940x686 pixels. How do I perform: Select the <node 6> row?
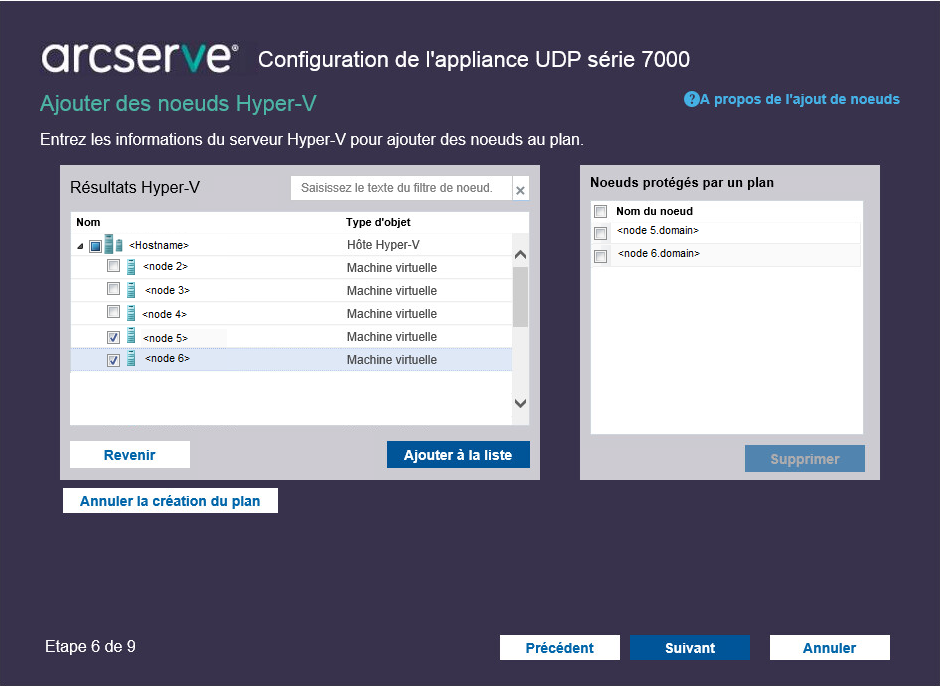pyautogui.click(x=291, y=359)
